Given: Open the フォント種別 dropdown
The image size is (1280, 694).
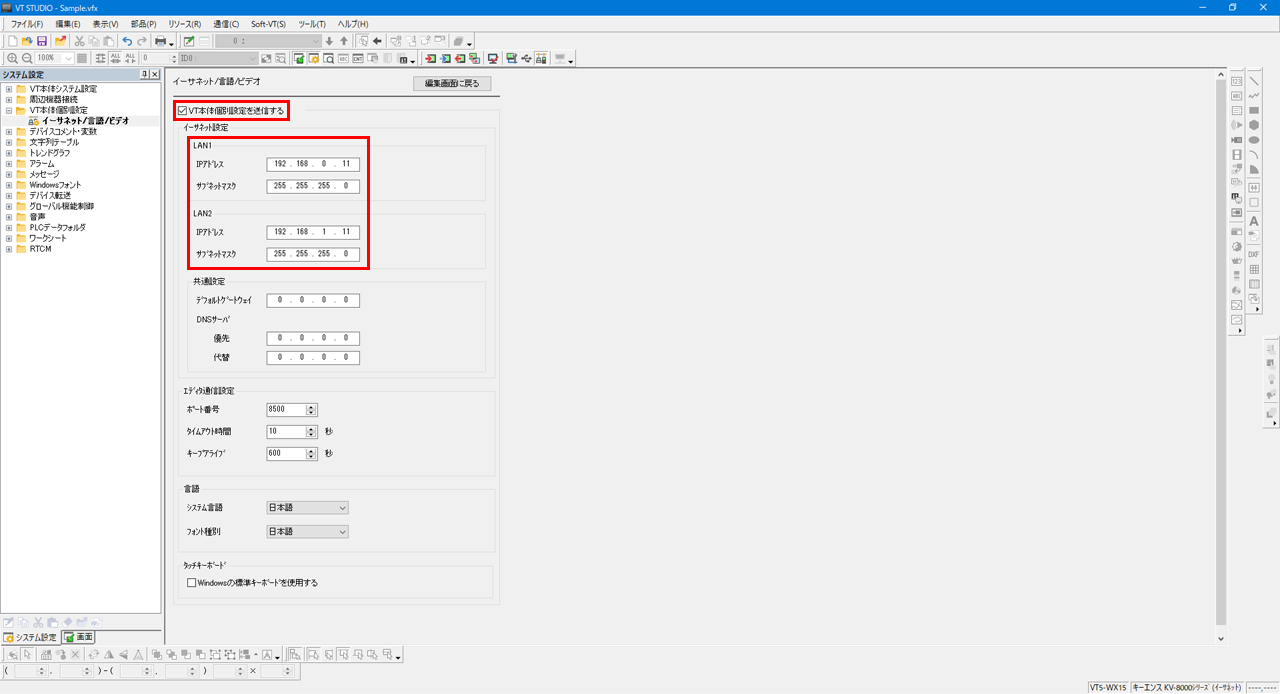Looking at the screenshot, I should point(307,532).
